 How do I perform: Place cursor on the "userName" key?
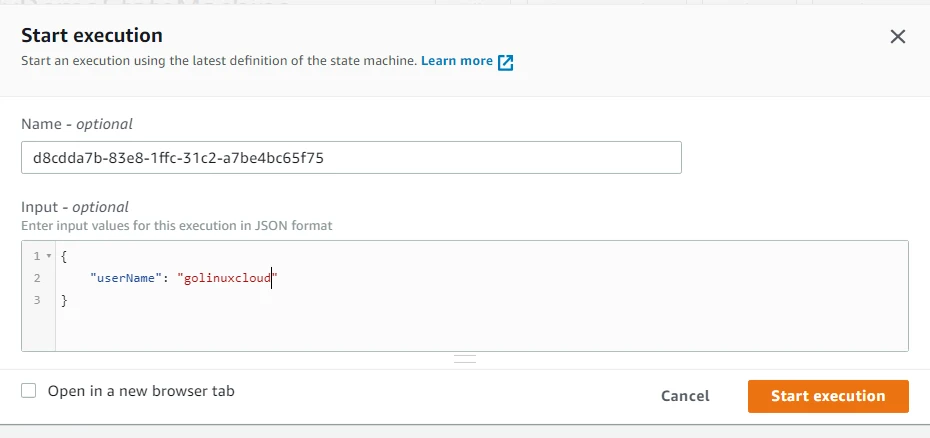point(124,278)
